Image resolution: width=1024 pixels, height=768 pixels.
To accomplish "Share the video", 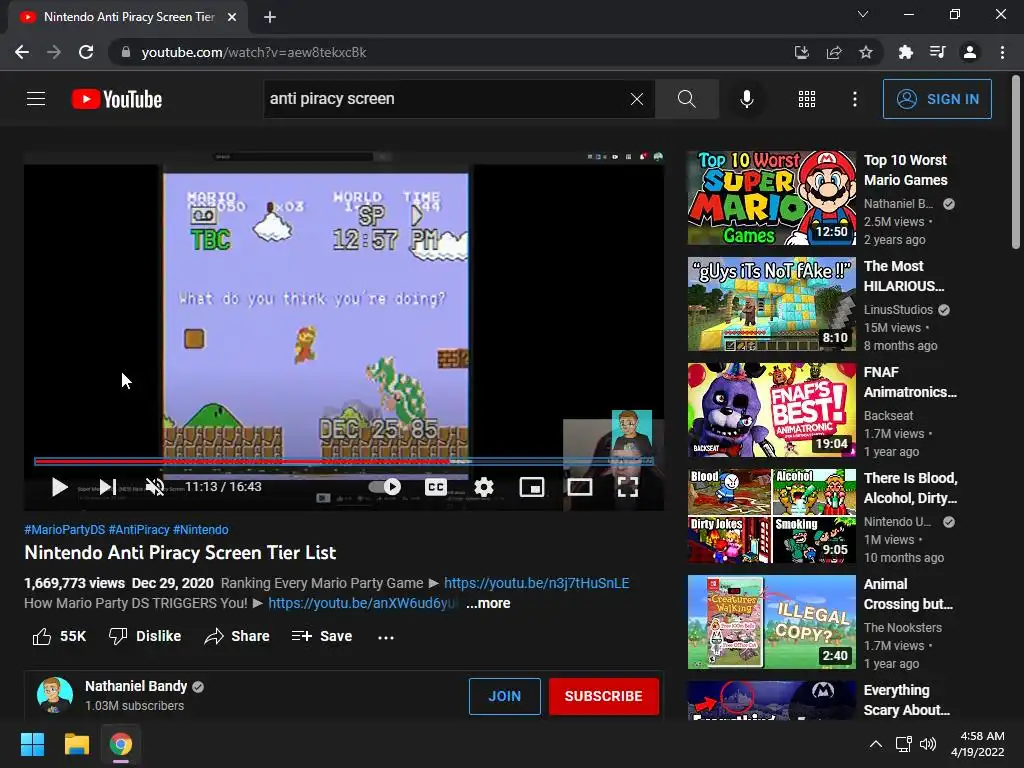I will [x=236, y=636].
